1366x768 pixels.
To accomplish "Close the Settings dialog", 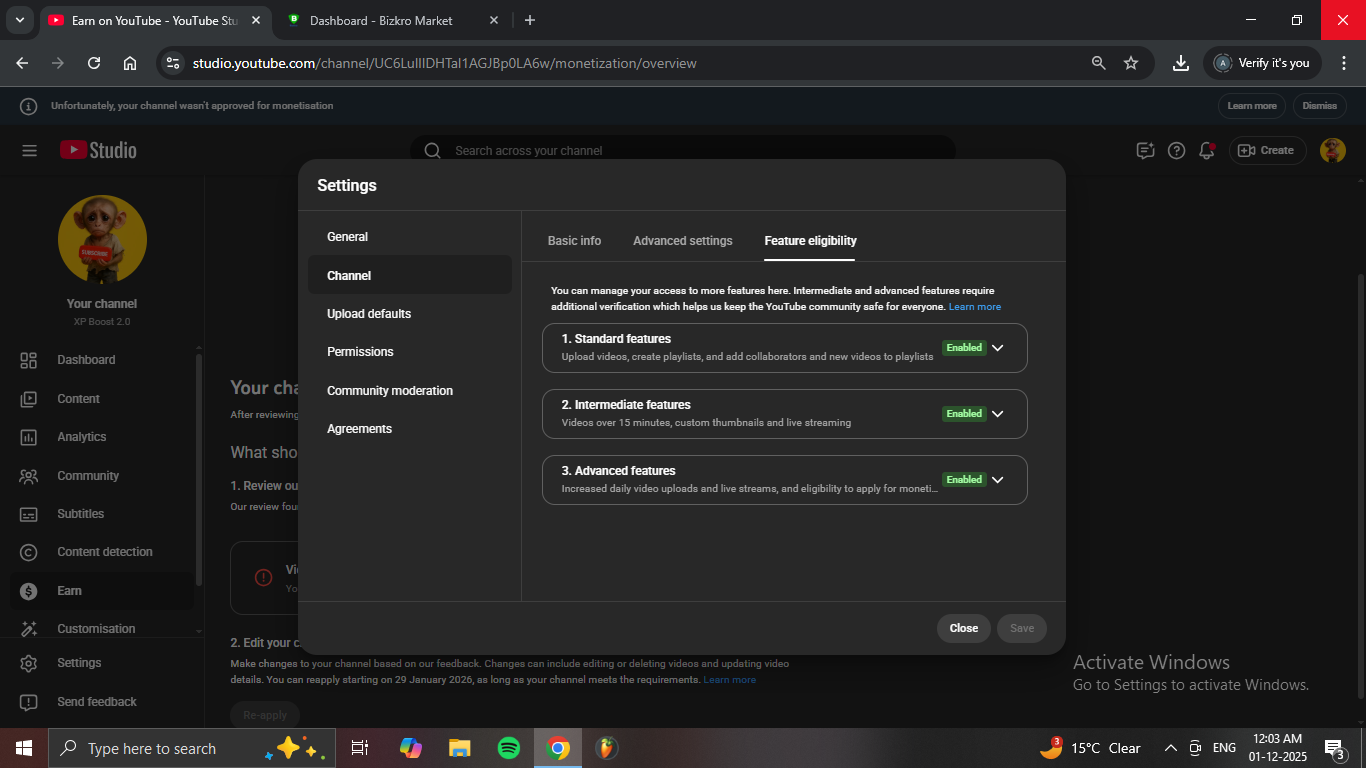I will point(963,628).
